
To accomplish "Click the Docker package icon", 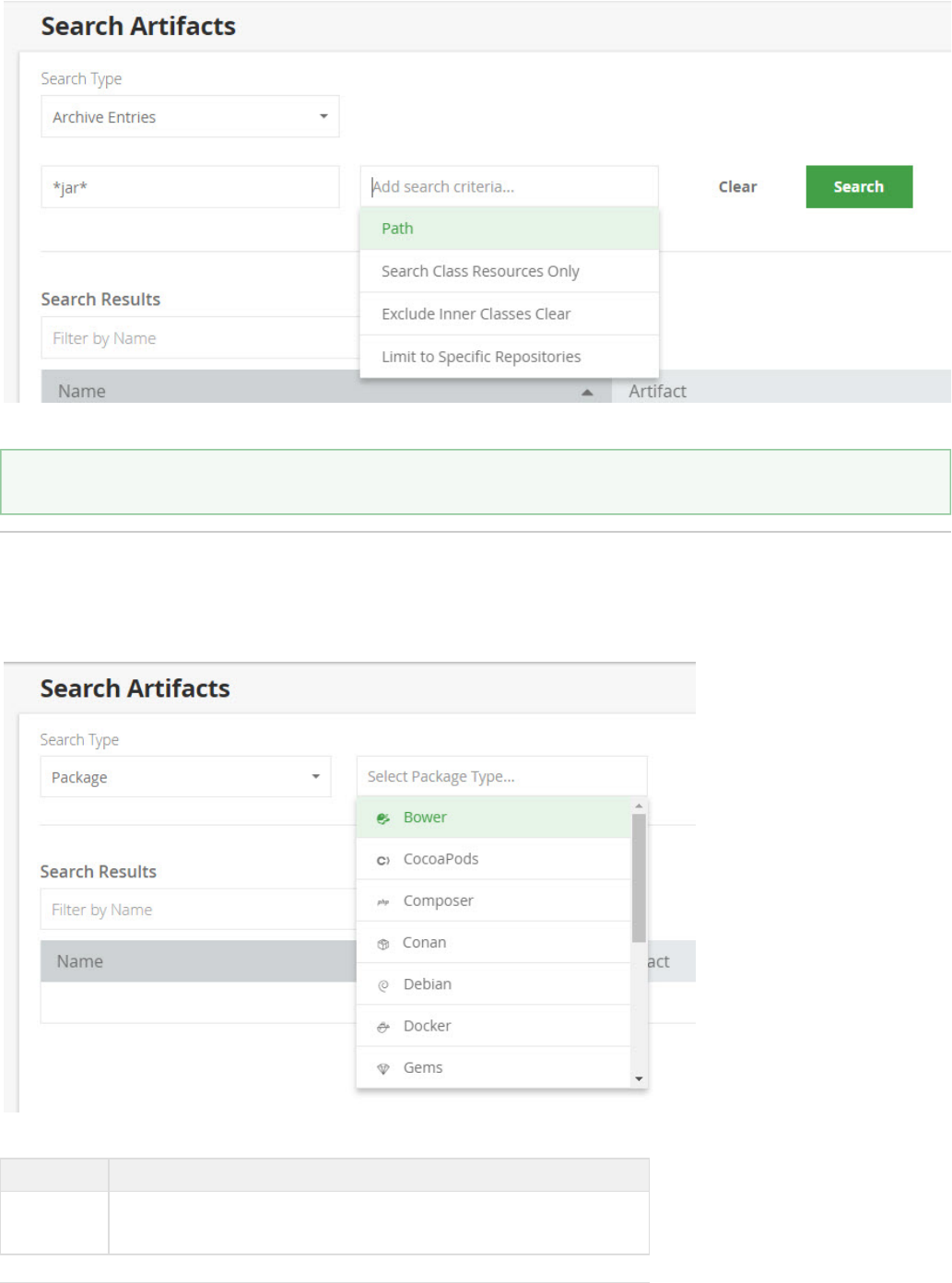I will [x=383, y=1027].
